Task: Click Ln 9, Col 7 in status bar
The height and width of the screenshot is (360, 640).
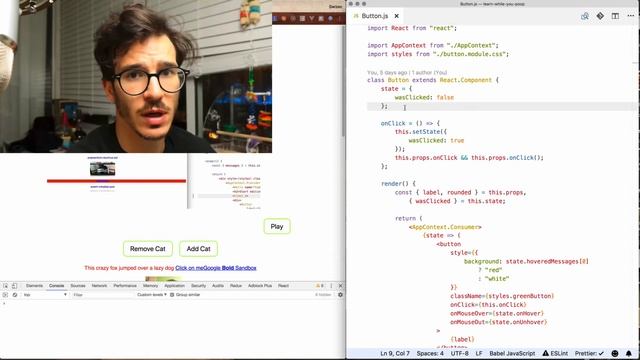Action: pyautogui.click(x=395, y=353)
